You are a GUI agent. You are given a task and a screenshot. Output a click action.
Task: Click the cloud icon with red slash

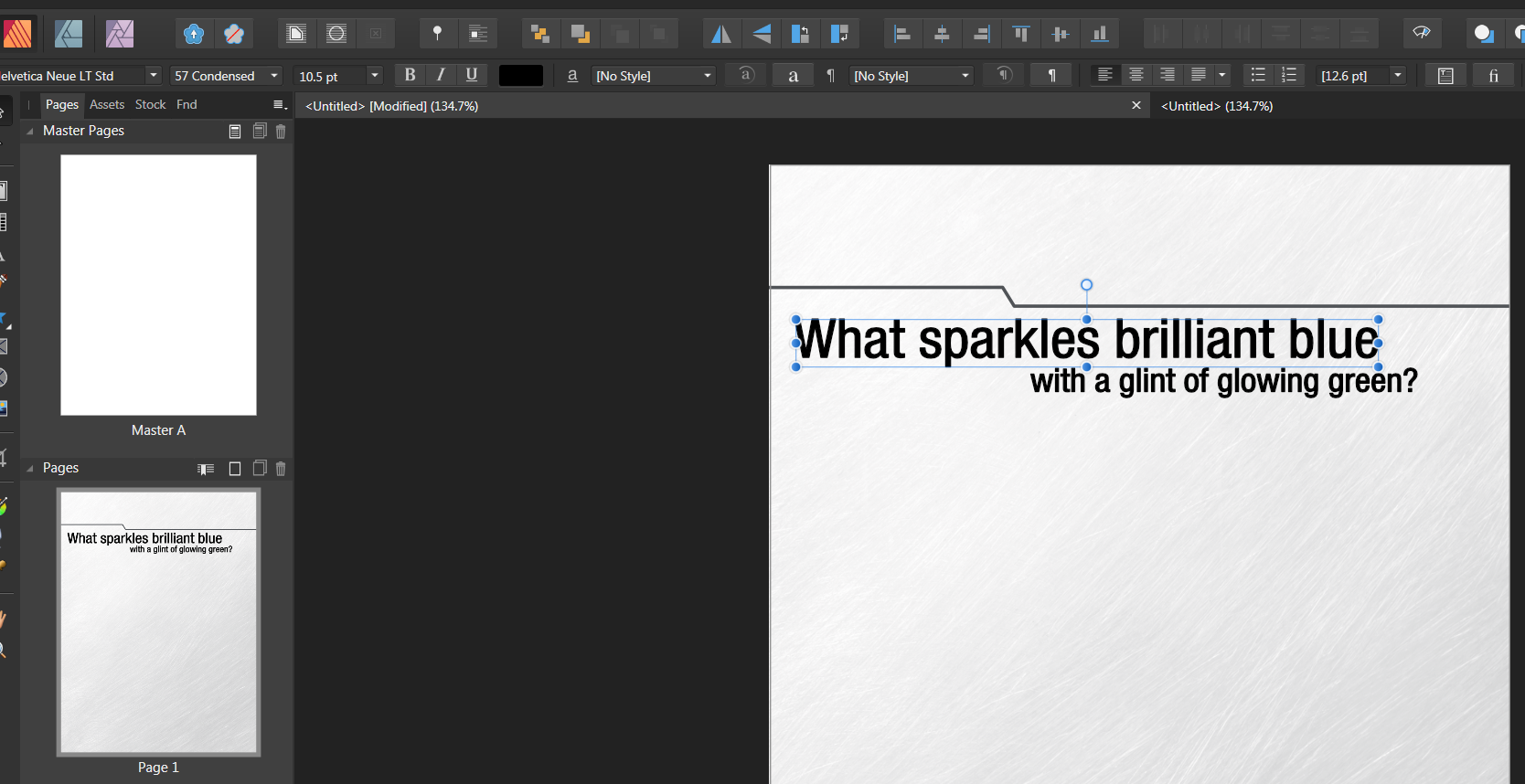[x=234, y=34]
